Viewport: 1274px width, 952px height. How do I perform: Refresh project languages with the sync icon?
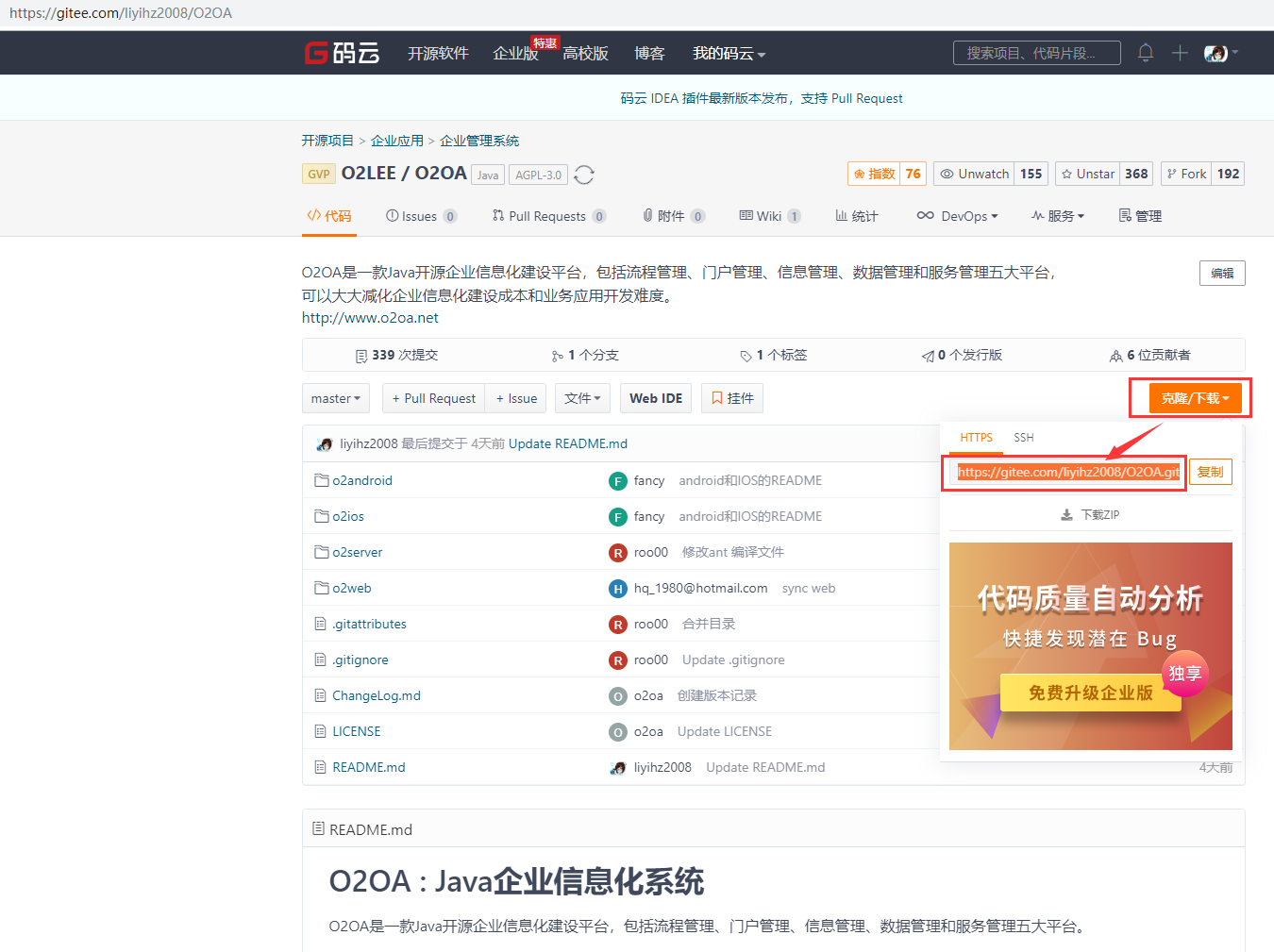pos(583,175)
